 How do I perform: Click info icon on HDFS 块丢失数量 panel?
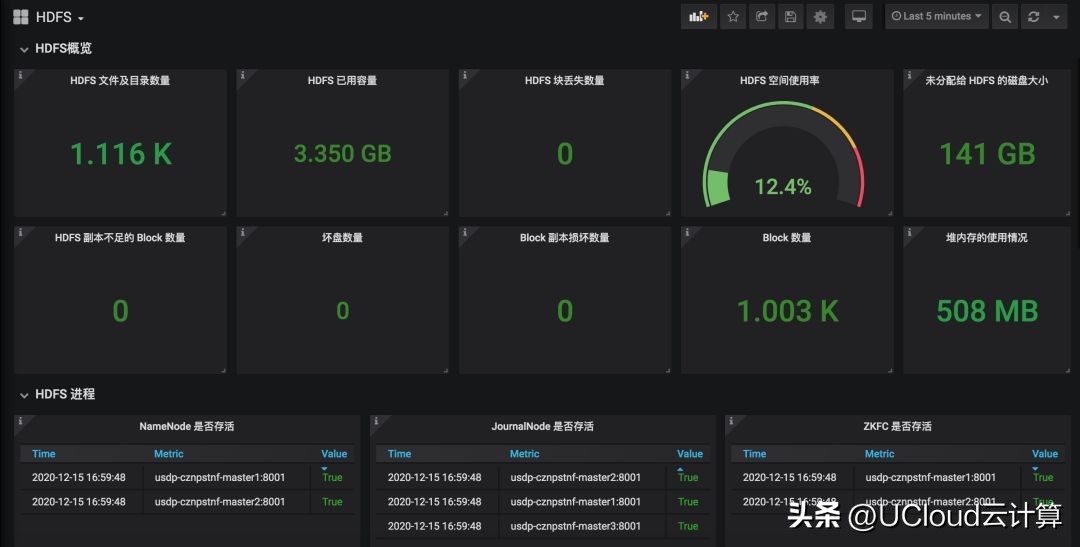[x=465, y=75]
